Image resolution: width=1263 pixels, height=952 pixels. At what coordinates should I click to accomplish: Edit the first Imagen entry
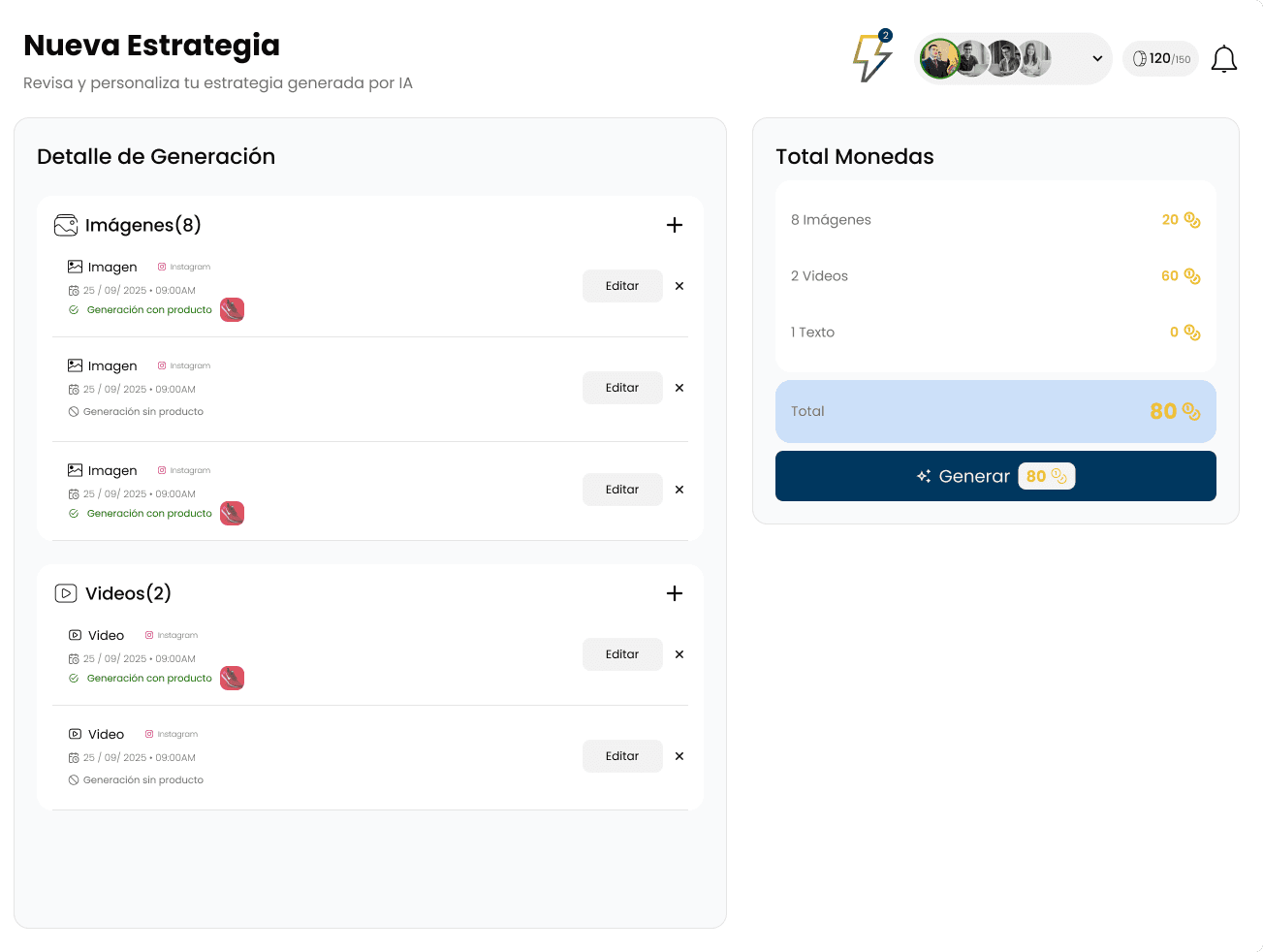click(622, 286)
